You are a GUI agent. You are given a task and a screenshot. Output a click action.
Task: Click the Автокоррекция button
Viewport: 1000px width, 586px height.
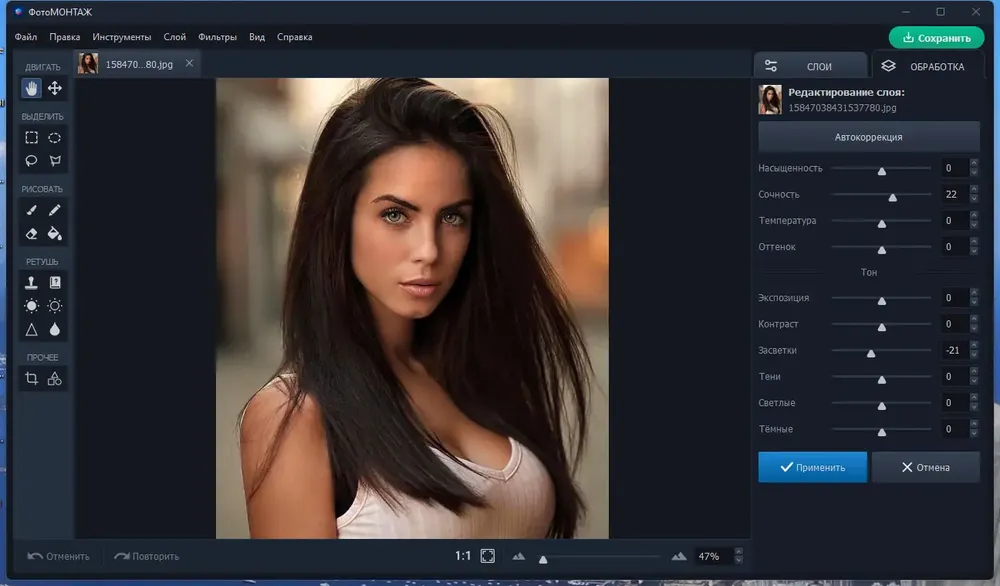coord(869,137)
